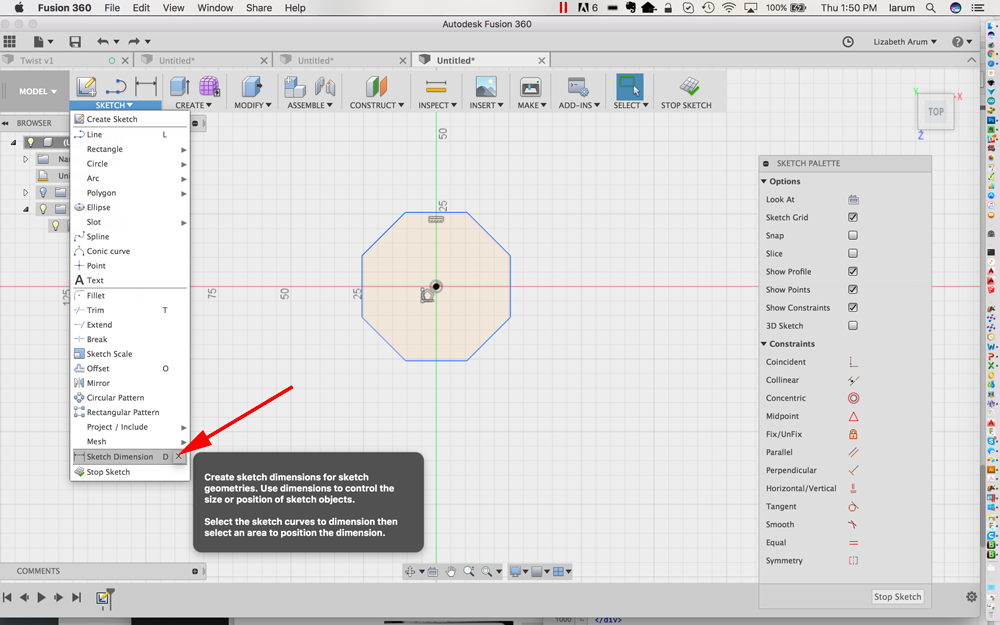Open the INSPECT dropdown menu

(437, 105)
